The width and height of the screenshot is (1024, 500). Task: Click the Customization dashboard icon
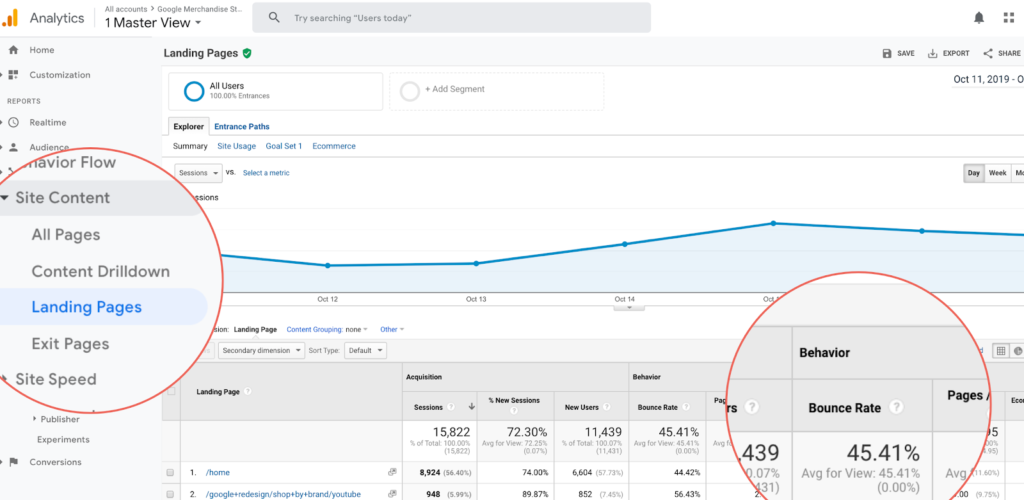click(x=13, y=75)
